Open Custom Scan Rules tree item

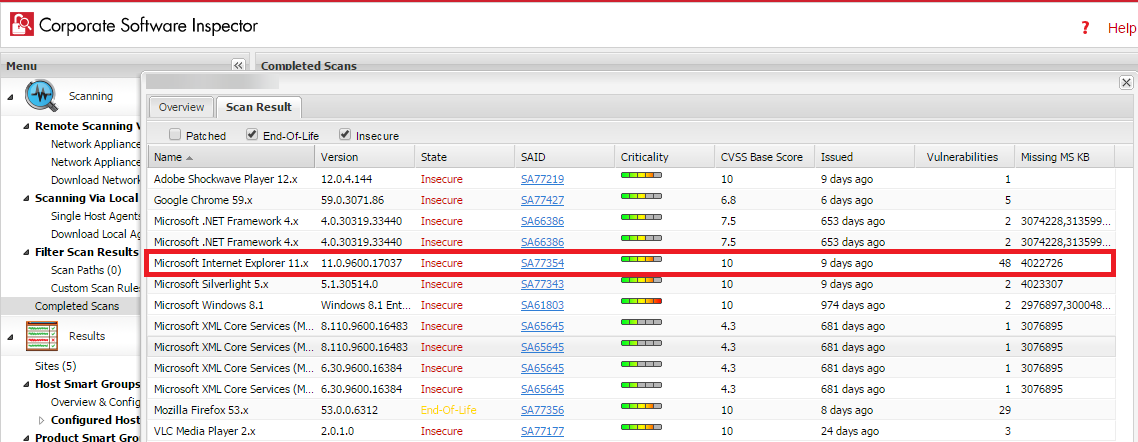click(x=94, y=288)
